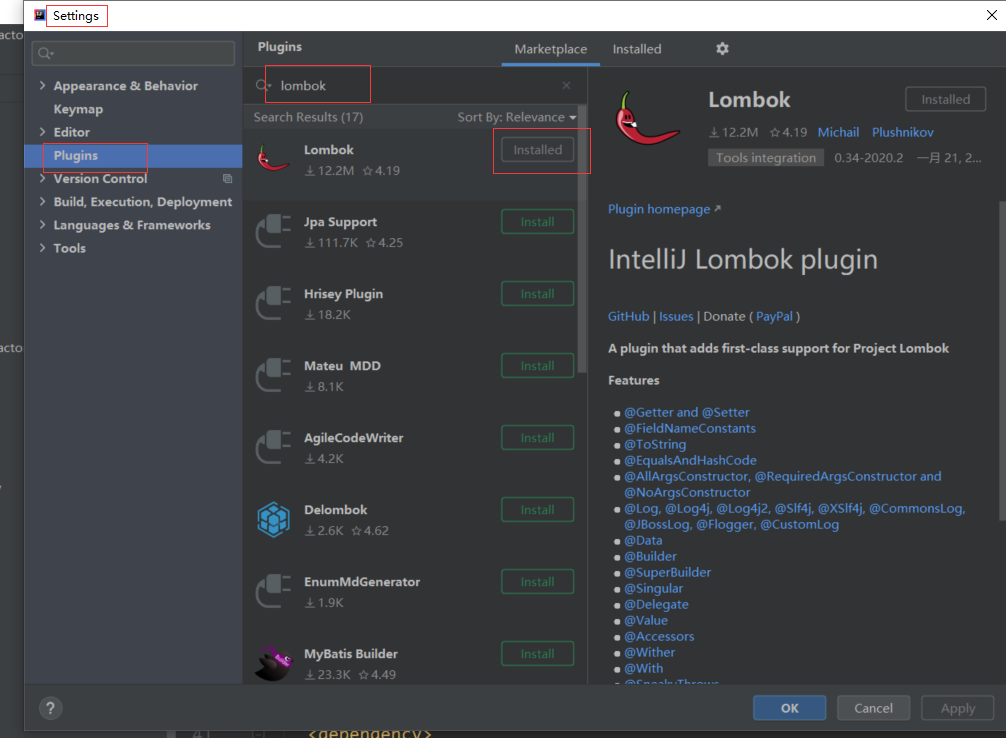This screenshot has width=1006, height=738.
Task: Install the Hrisey Plugin
Action: click(537, 294)
